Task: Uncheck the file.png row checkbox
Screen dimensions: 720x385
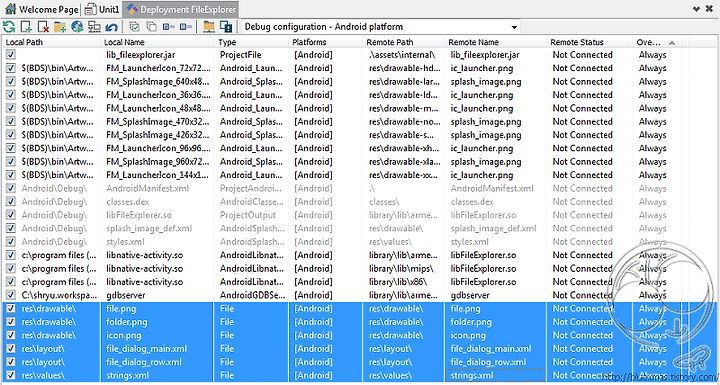Action: (x=10, y=309)
